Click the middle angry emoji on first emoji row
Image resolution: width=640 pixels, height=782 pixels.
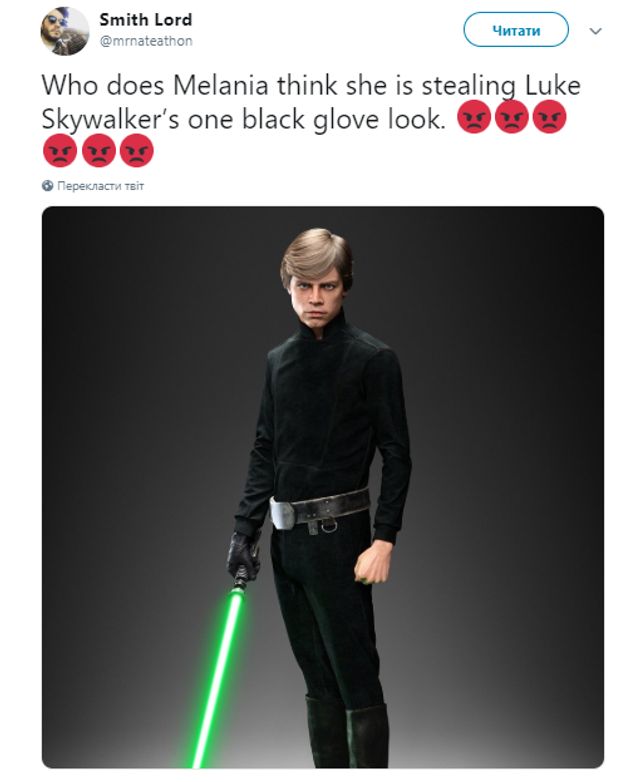(x=512, y=117)
